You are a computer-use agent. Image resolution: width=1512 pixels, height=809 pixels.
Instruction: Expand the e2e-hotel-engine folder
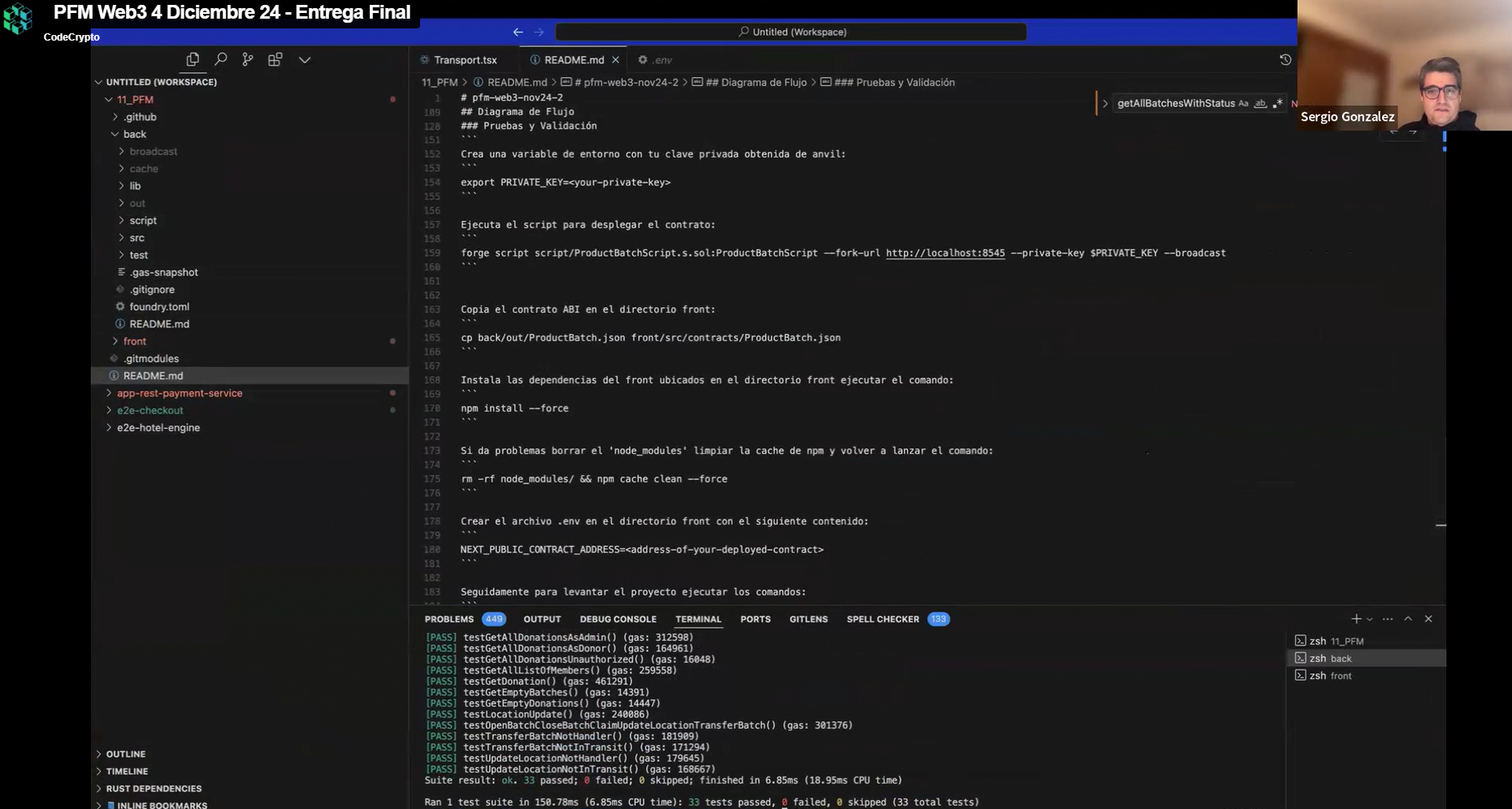click(x=158, y=427)
